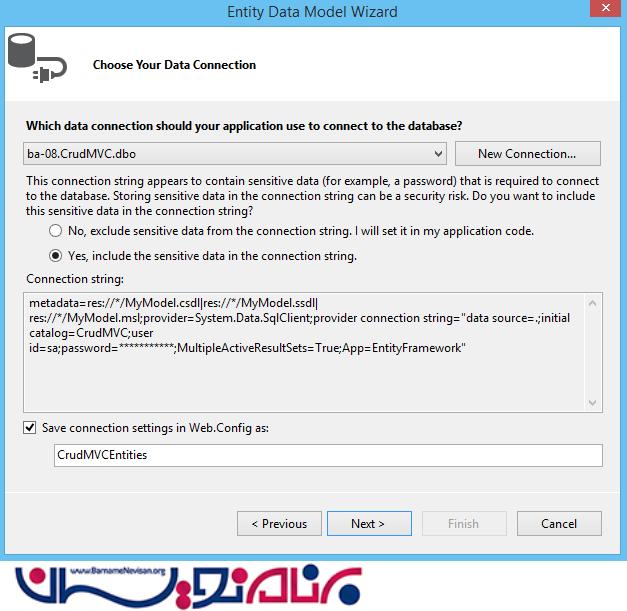627x611 pixels.
Task: Click the Finish button
Action: pyautogui.click(x=464, y=523)
